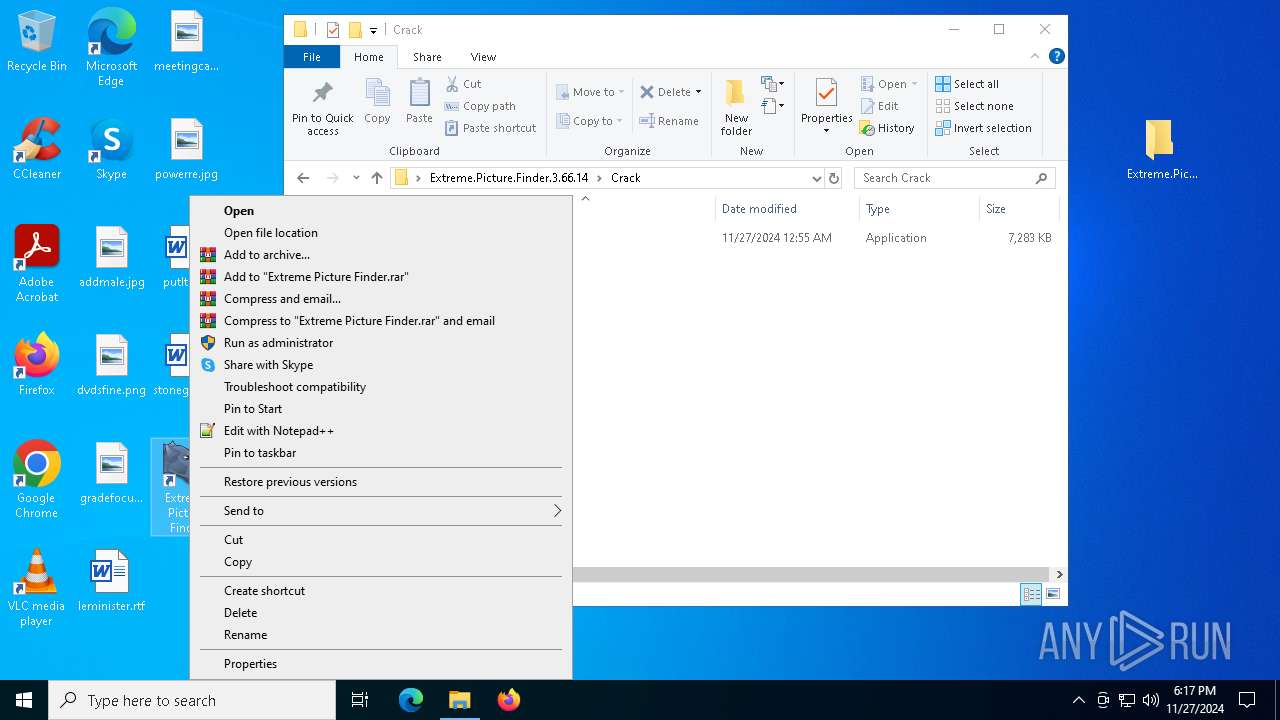1280x720 pixels.
Task: Click Extreme.Picture.Finder.3.66.14 breadcrumb
Action: [509, 178]
